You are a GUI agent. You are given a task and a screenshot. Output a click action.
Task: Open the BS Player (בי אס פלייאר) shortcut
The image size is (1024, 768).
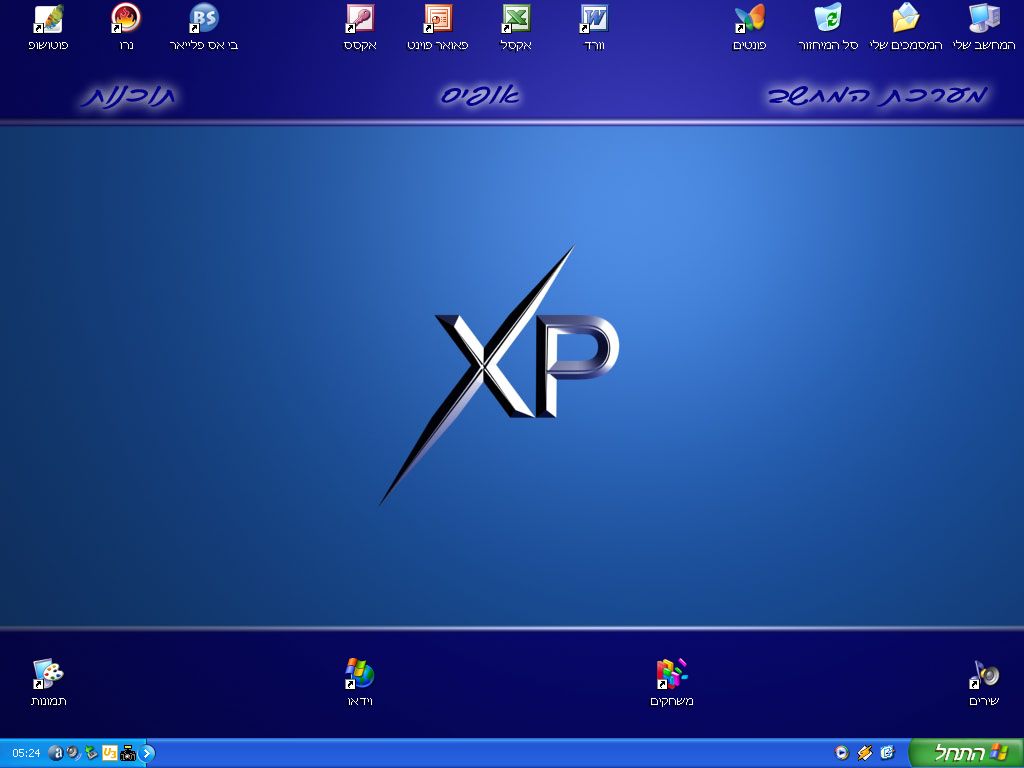[x=204, y=27]
